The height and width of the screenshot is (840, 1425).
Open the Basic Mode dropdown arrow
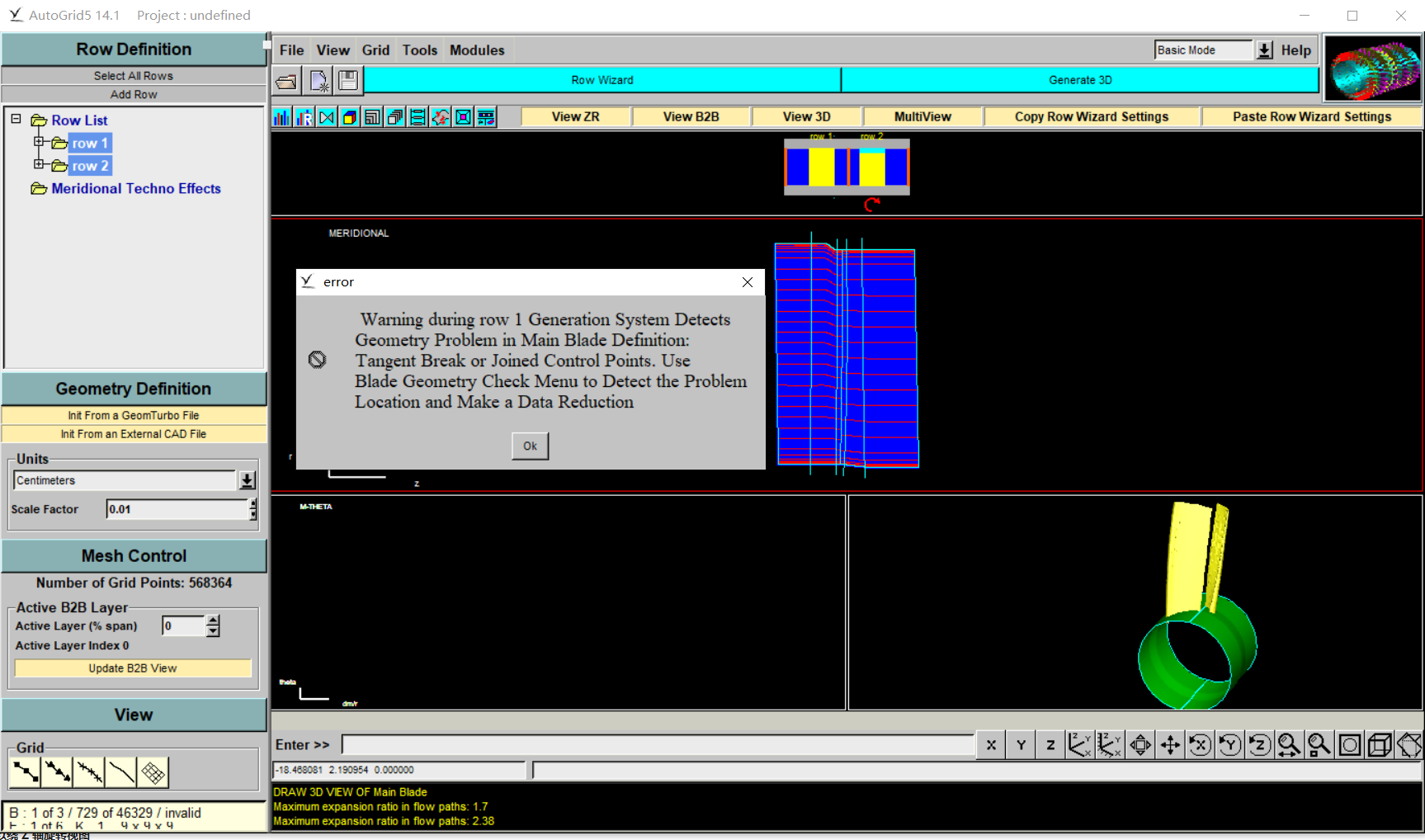[x=1264, y=50]
